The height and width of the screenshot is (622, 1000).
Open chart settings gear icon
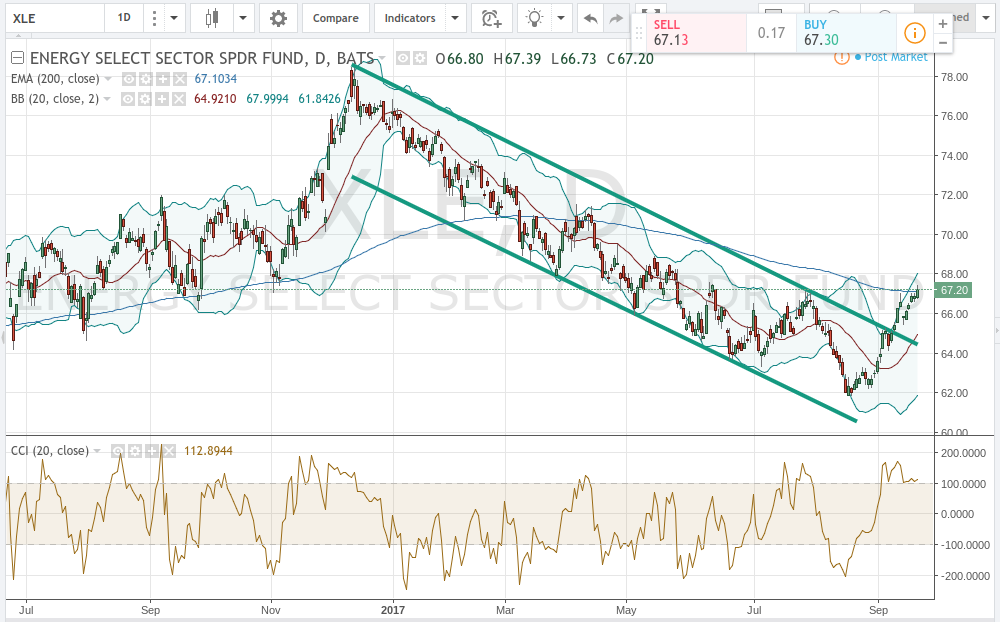278,18
